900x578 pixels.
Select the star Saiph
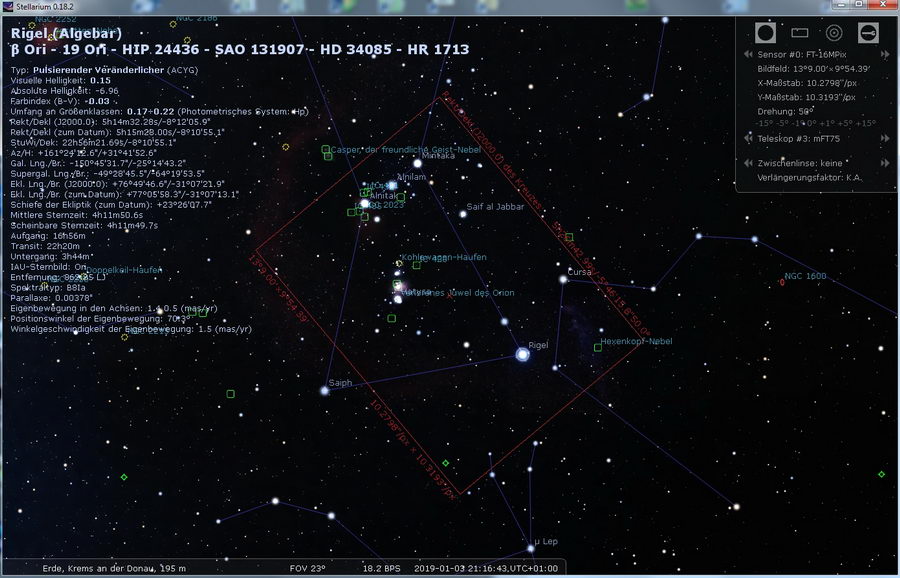[324, 390]
